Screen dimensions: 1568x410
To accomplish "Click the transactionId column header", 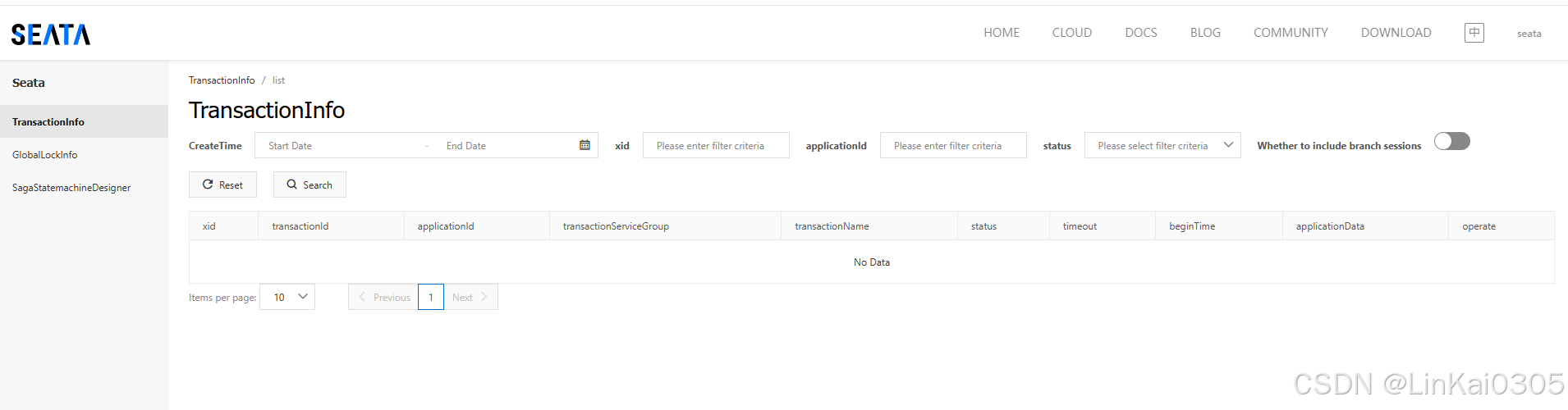I will pos(331,225).
